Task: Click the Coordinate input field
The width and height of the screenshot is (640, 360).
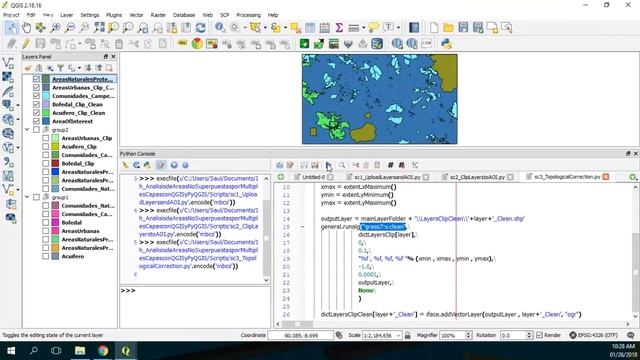Action: coord(300,335)
